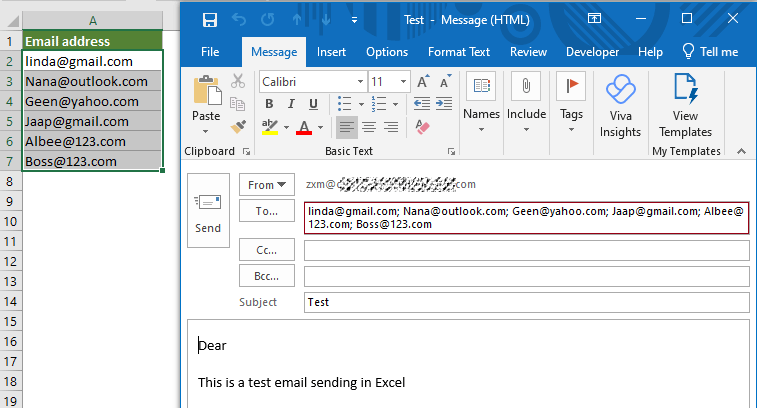Viewport: 757px width, 408px height.
Task: Open Clipboard group dialog launcher
Action: click(x=247, y=152)
